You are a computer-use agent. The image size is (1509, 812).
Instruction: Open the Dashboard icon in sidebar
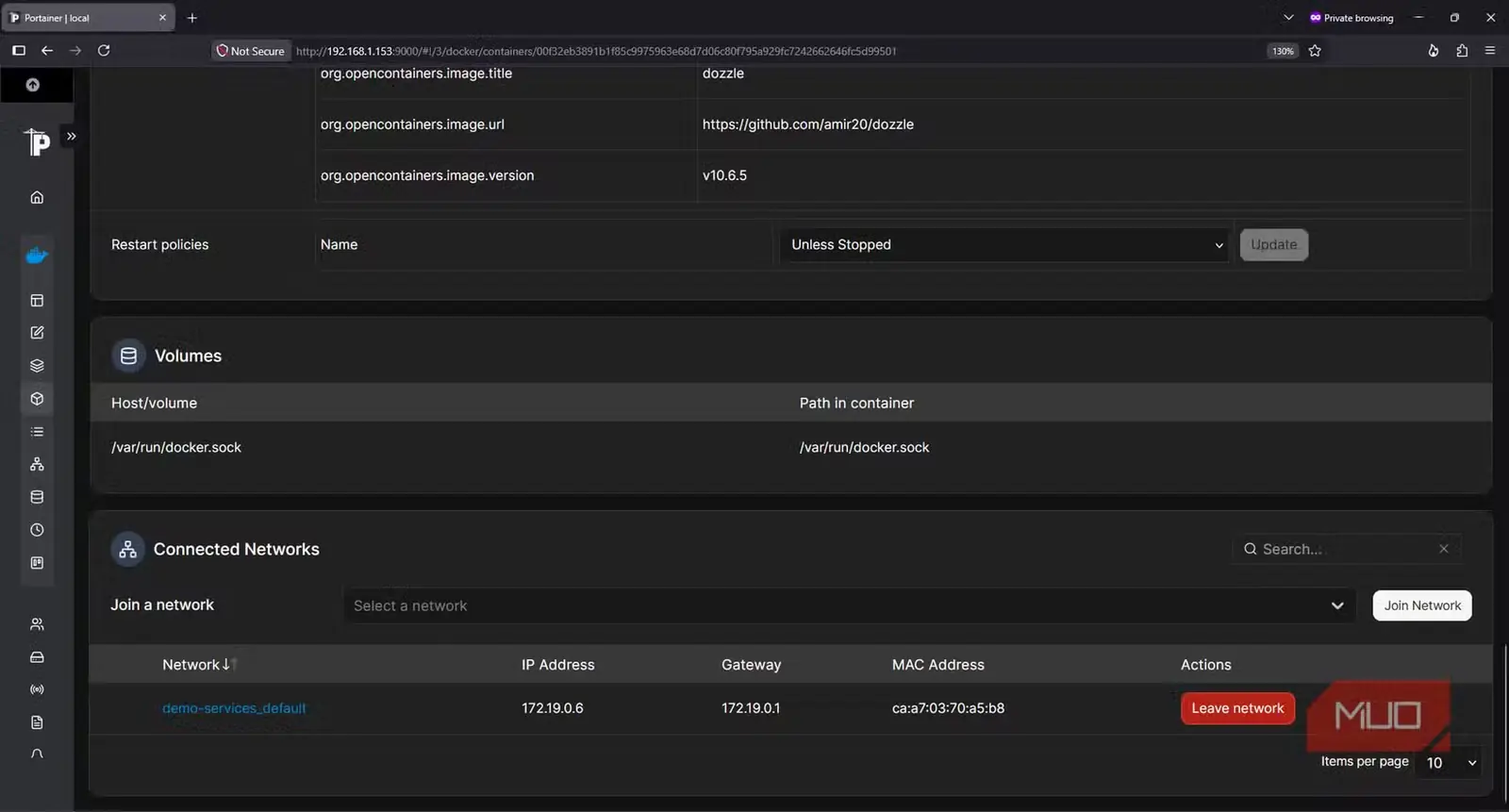(x=37, y=300)
